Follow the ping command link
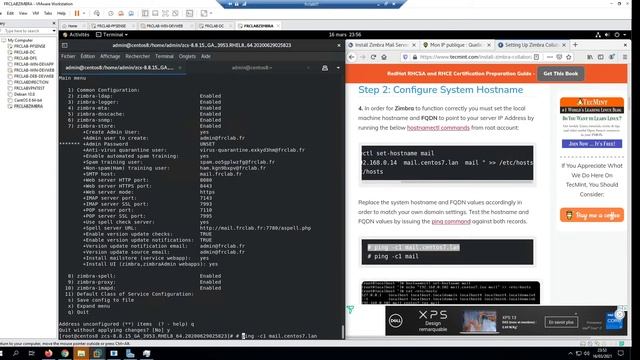The height and width of the screenshot is (360, 640). (x=451, y=222)
